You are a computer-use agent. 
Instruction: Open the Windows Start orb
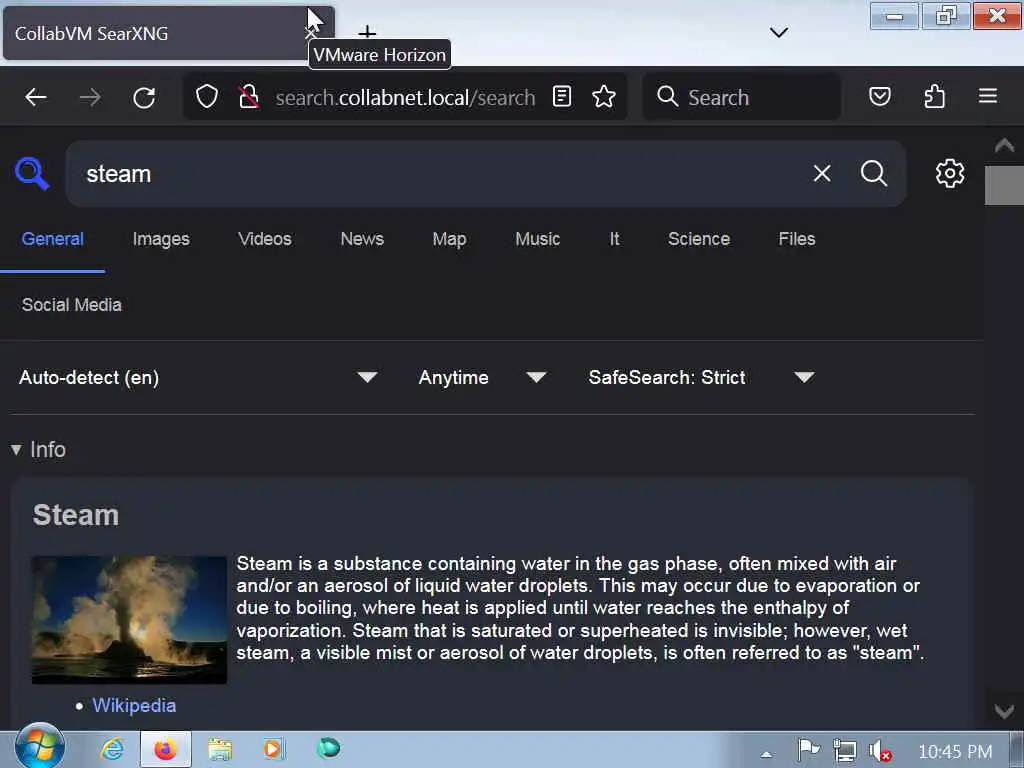pos(40,746)
